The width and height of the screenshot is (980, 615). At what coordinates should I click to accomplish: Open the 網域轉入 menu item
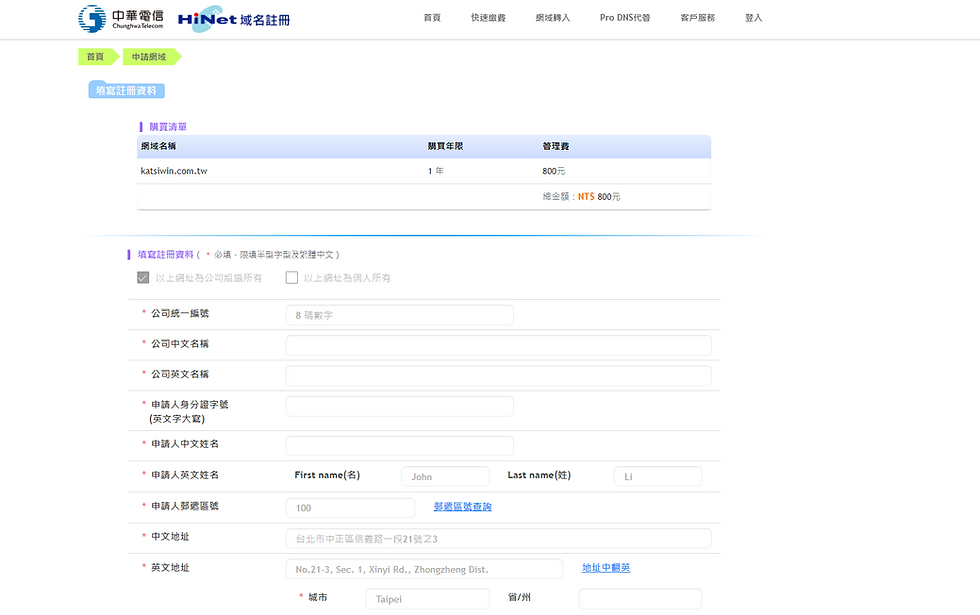[553, 17]
